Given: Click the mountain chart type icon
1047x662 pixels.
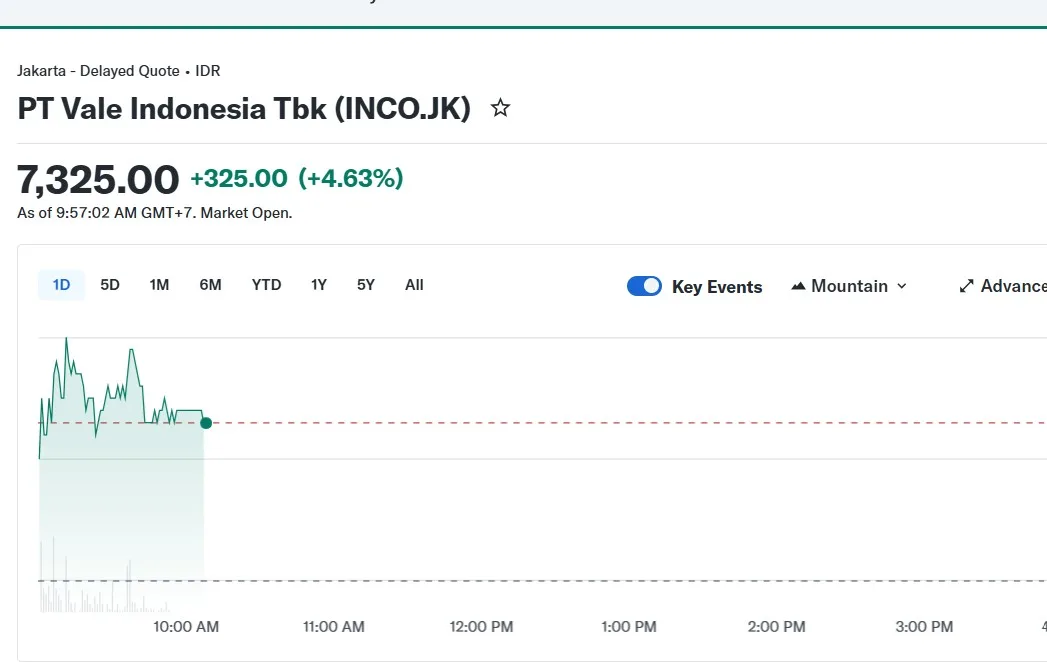Looking at the screenshot, I should (x=798, y=286).
